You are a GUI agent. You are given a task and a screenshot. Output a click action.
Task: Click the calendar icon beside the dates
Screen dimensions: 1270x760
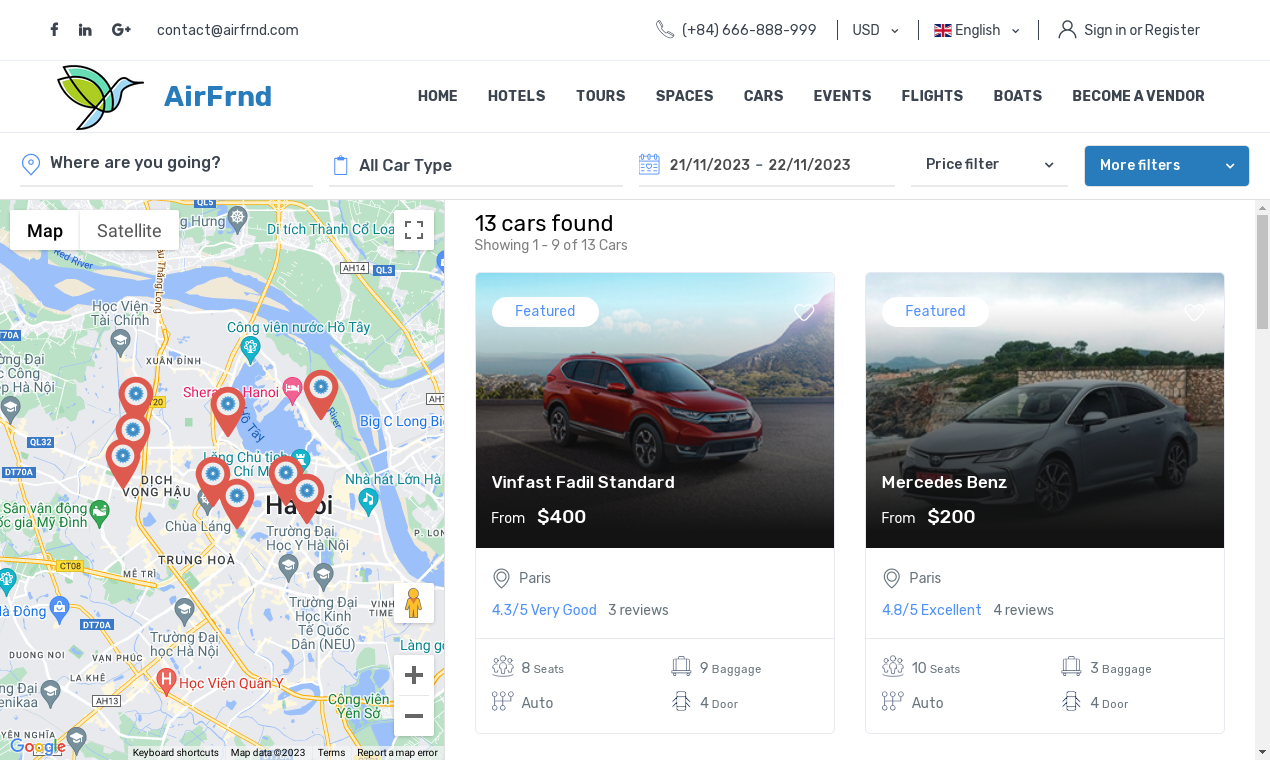(x=649, y=164)
